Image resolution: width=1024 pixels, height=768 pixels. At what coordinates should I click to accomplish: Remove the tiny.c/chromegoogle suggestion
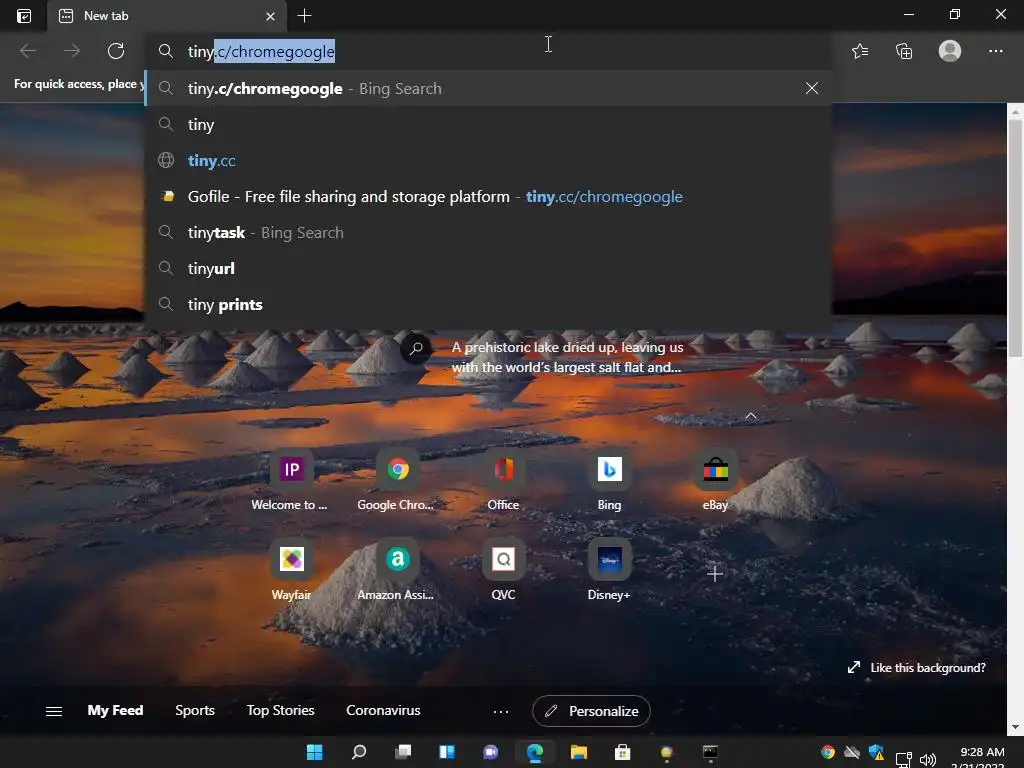click(812, 88)
